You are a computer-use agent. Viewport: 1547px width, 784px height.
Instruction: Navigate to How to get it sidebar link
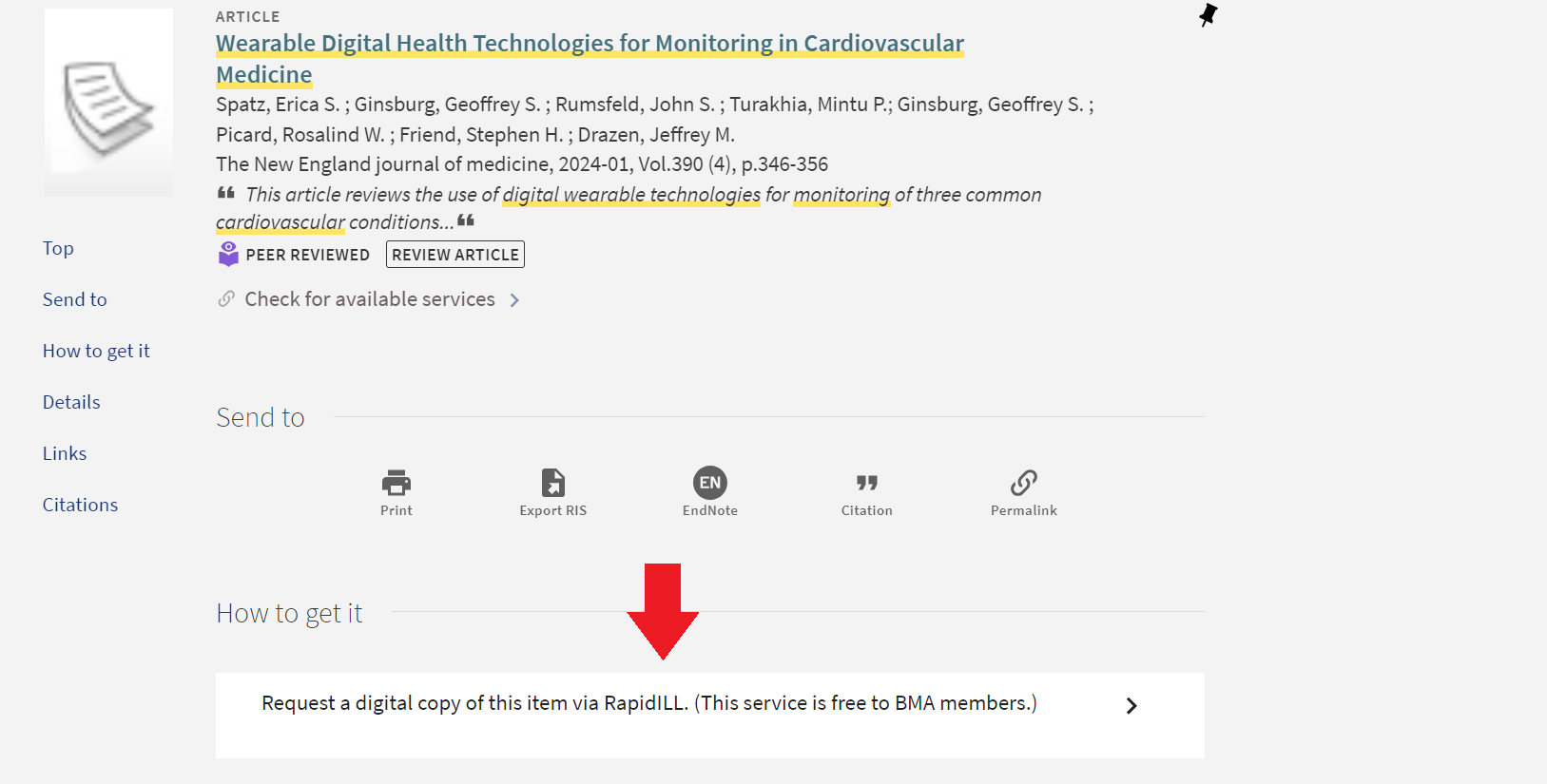click(x=96, y=351)
